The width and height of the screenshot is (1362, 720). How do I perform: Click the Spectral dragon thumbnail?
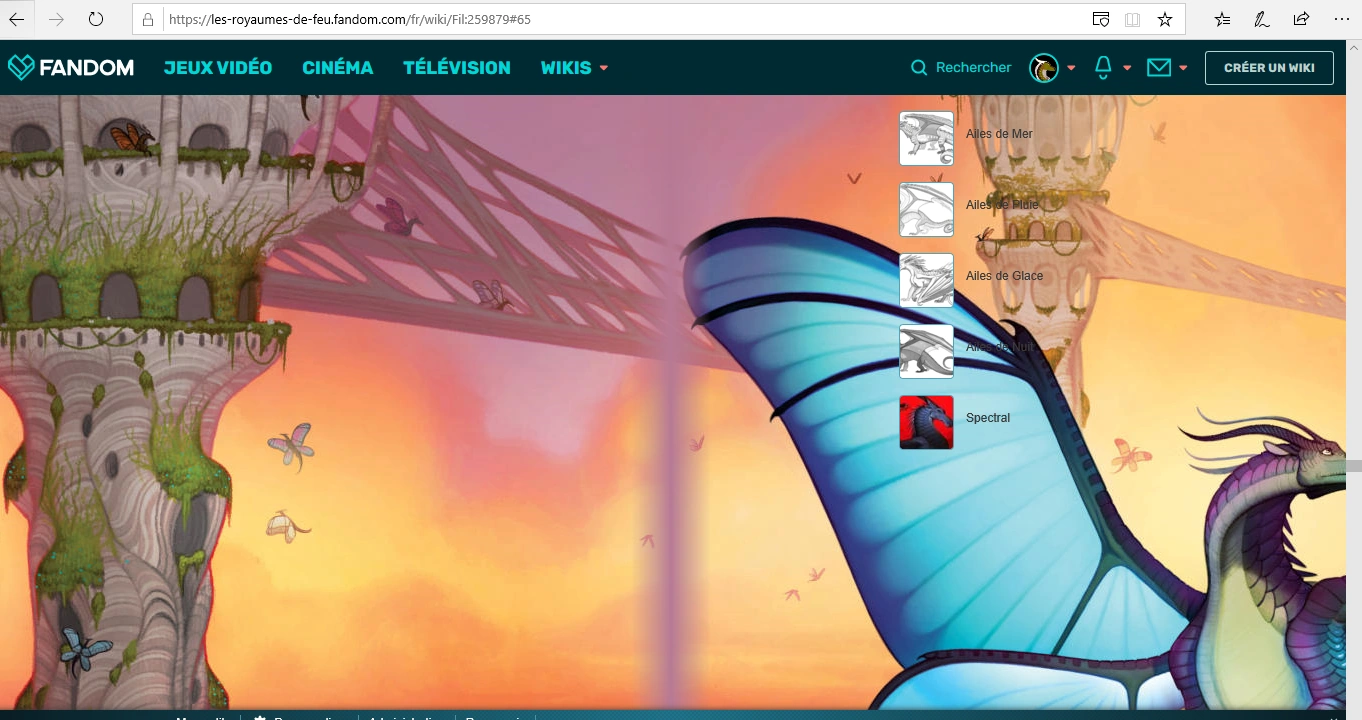(x=926, y=422)
